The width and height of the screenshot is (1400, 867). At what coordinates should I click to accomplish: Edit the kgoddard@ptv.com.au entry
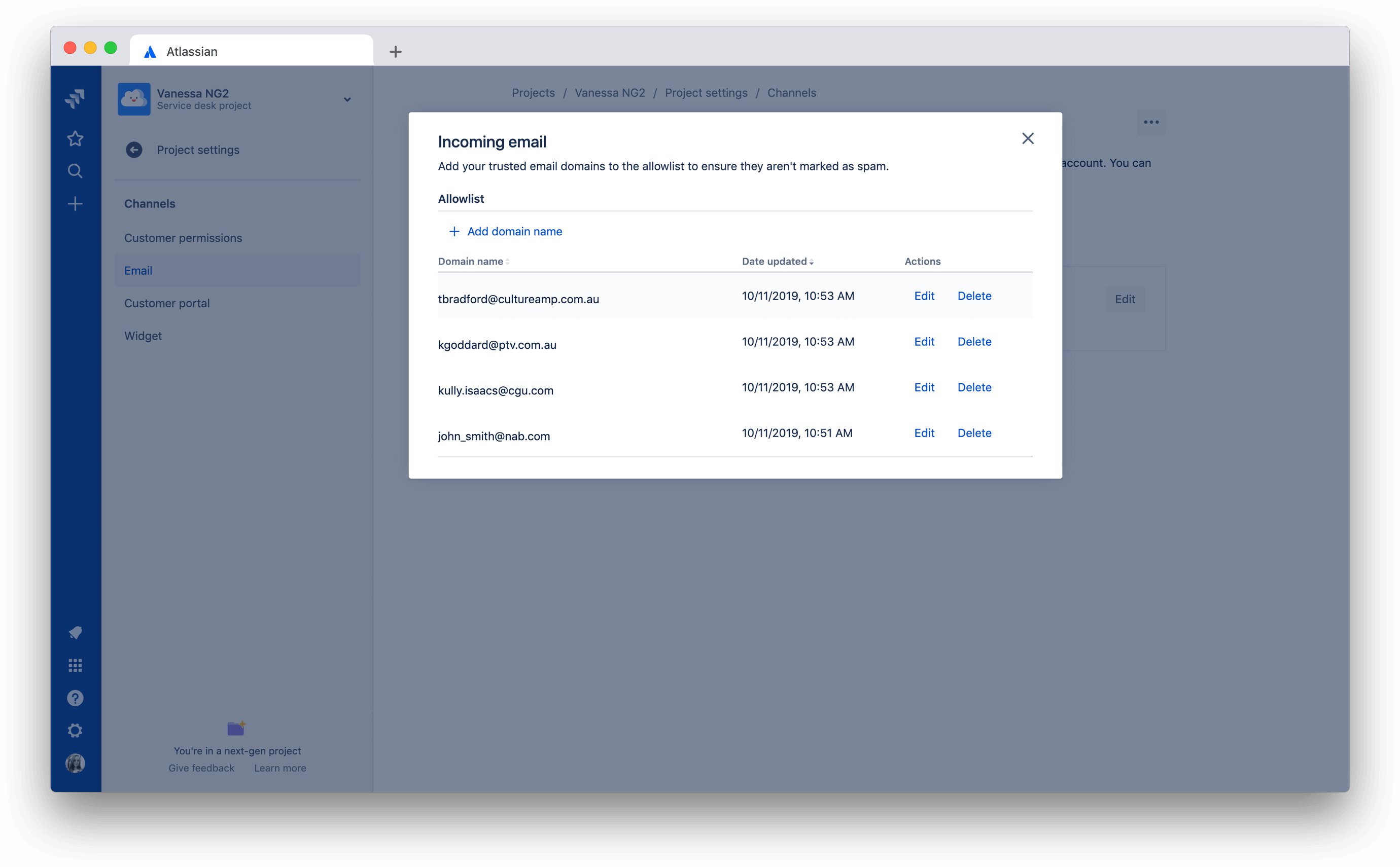[x=924, y=342]
